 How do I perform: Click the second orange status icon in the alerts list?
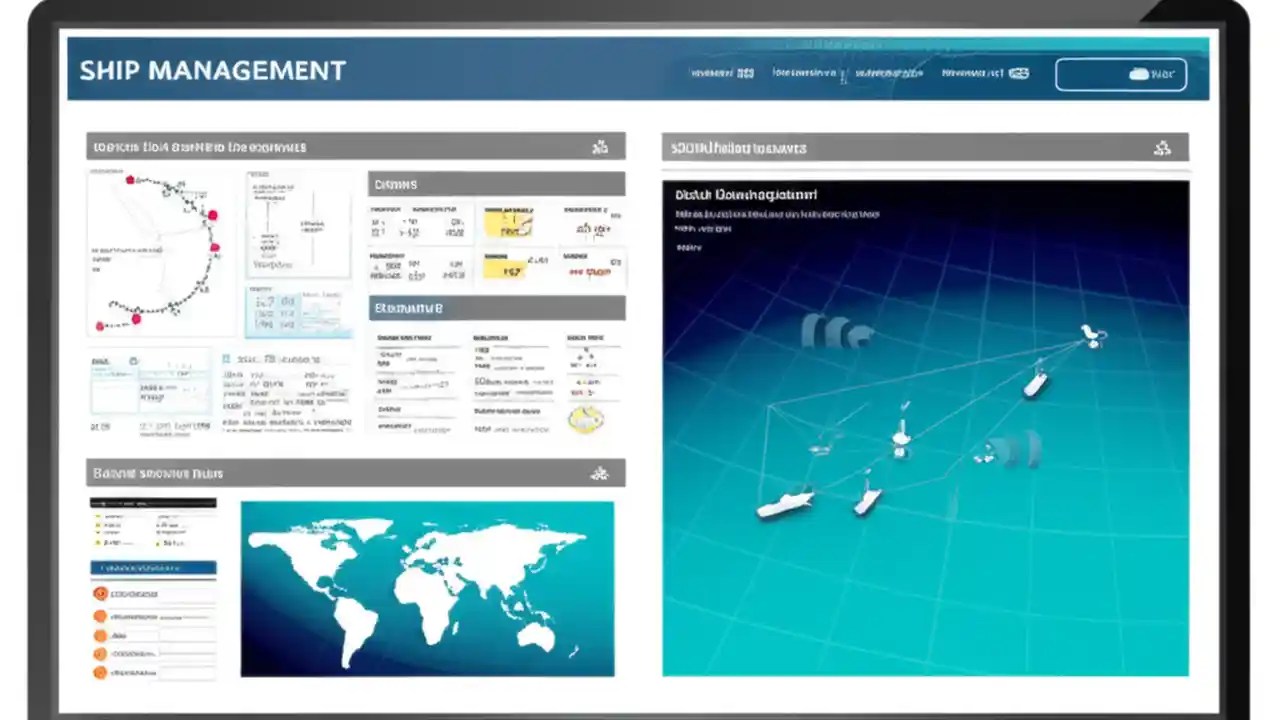point(100,617)
